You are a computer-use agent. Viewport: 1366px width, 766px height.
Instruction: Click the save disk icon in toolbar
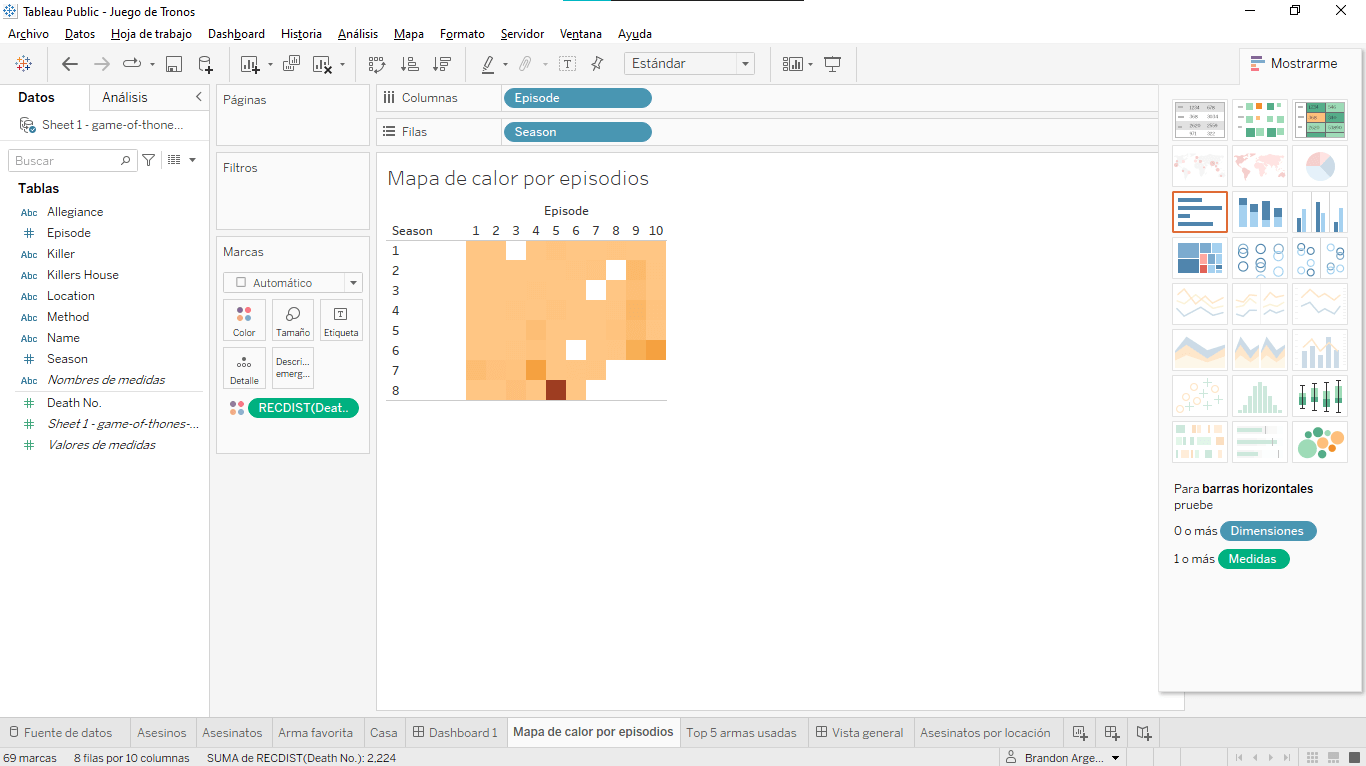pyautogui.click(x=173, y=64)
